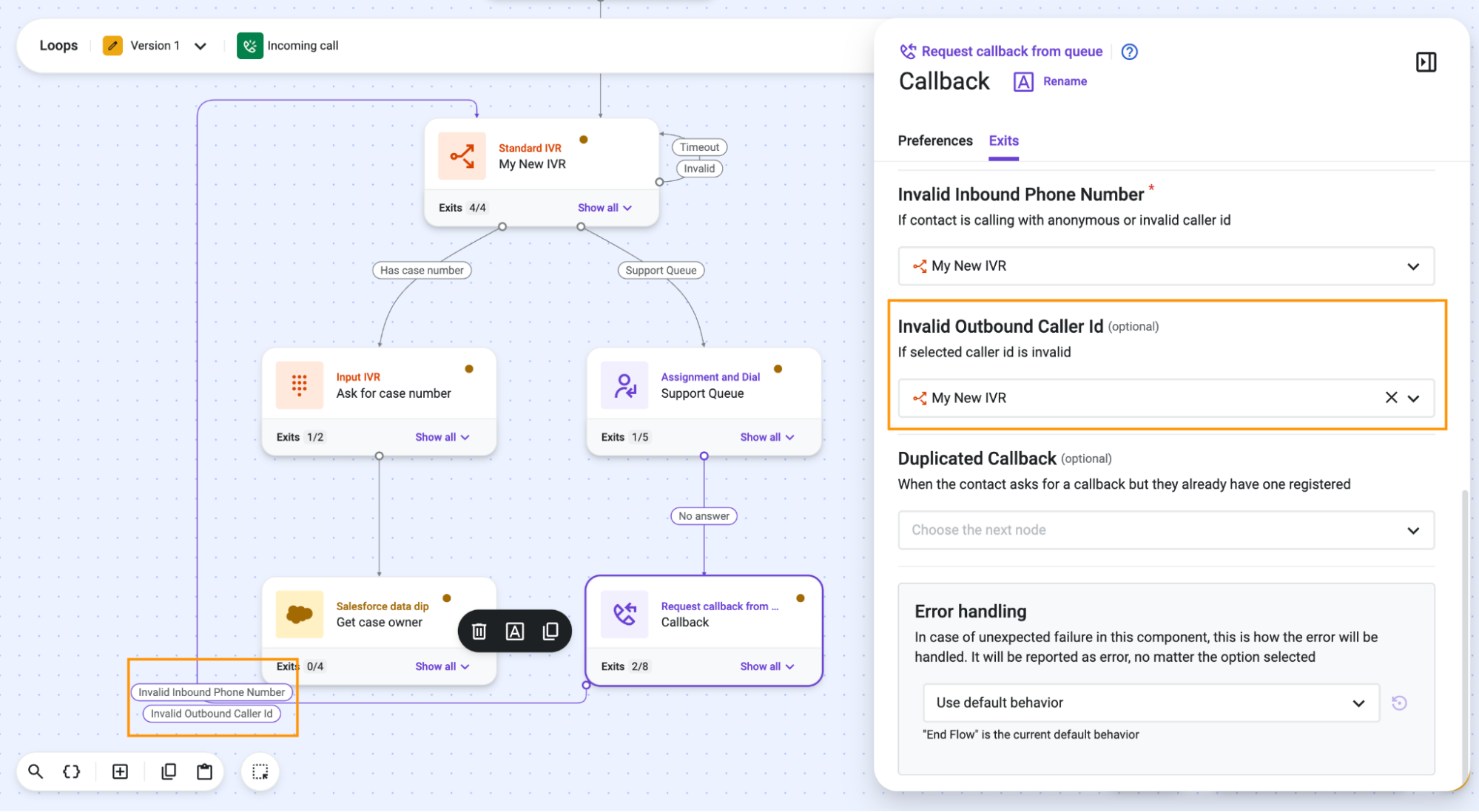Click the Incoming call green phone icon
The image size is (1479, 812).
250,46
